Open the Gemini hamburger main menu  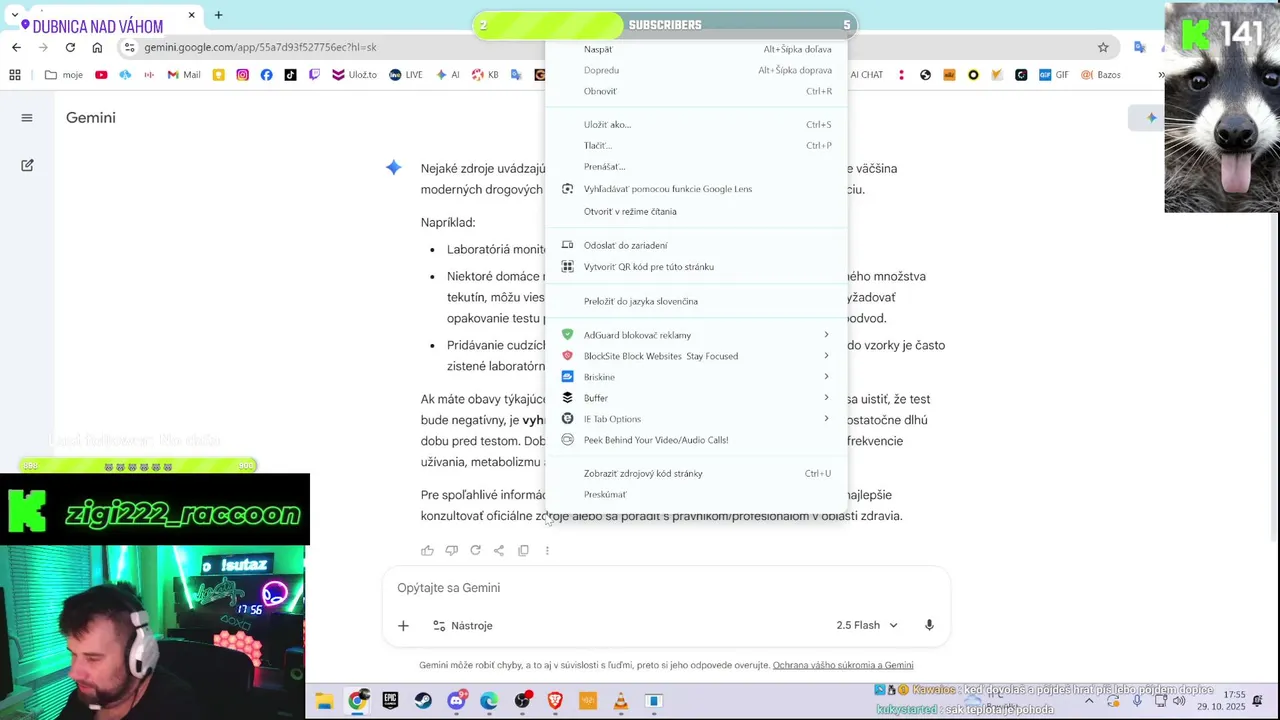(x=27, y=118)
